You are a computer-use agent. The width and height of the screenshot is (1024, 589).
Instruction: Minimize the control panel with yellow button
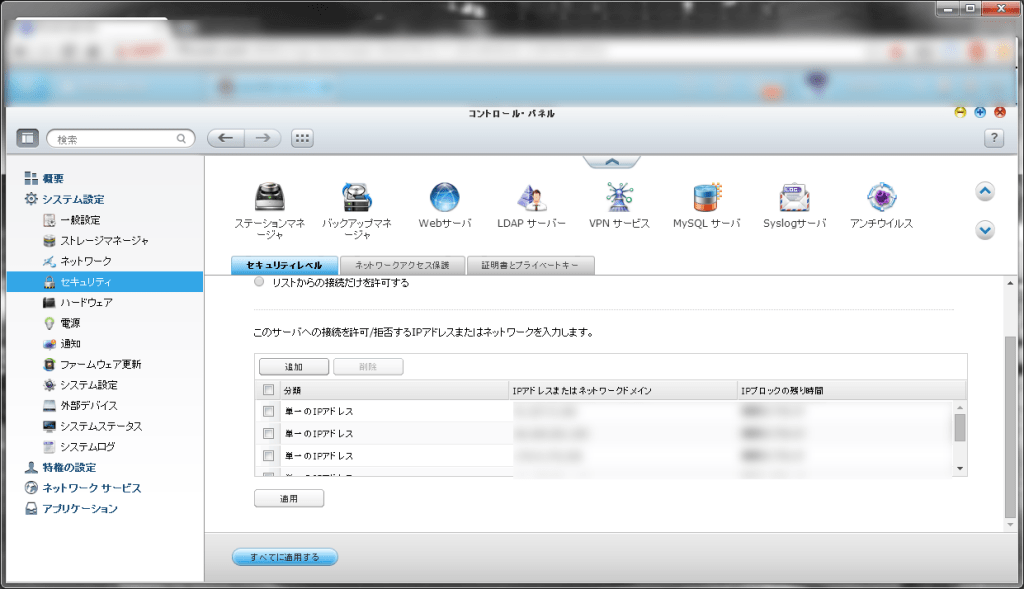point(960,112)
